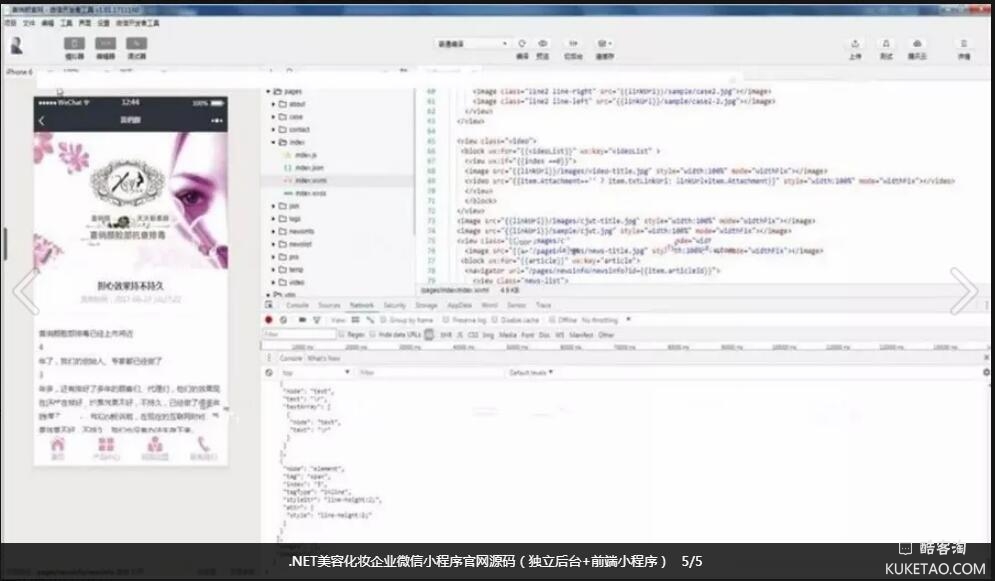Filter network requests by XHR
The image size is (995, 581).
tap(446, 335)
